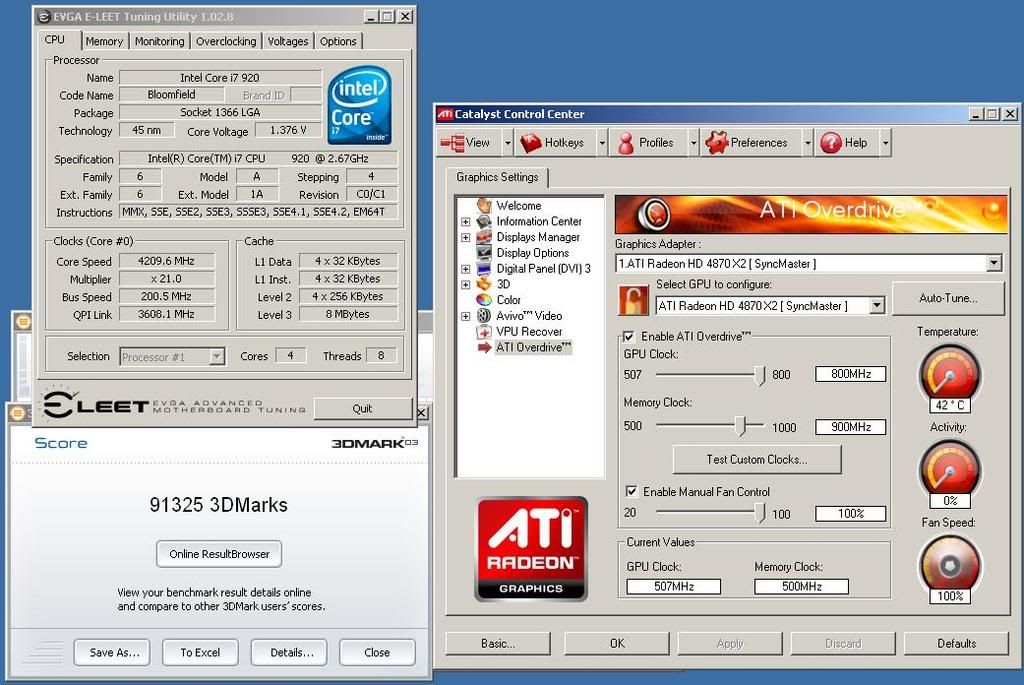The height and width of the screenshot is (685, 1024).
Task: Click the Defaults button in Catalyst
Action: [957, 644]
